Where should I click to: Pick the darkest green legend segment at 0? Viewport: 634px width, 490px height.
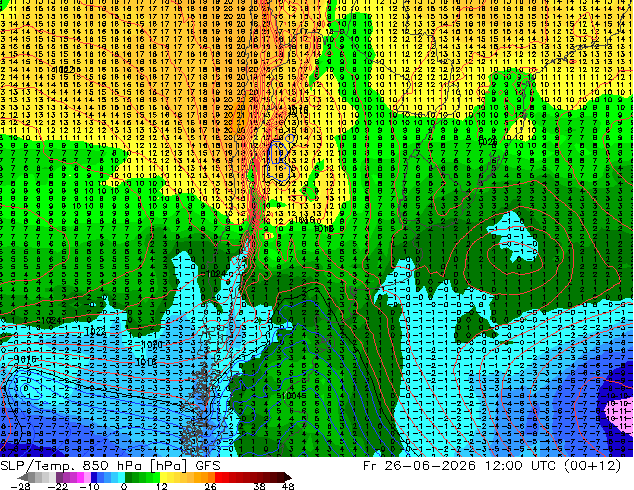point(129,477)
